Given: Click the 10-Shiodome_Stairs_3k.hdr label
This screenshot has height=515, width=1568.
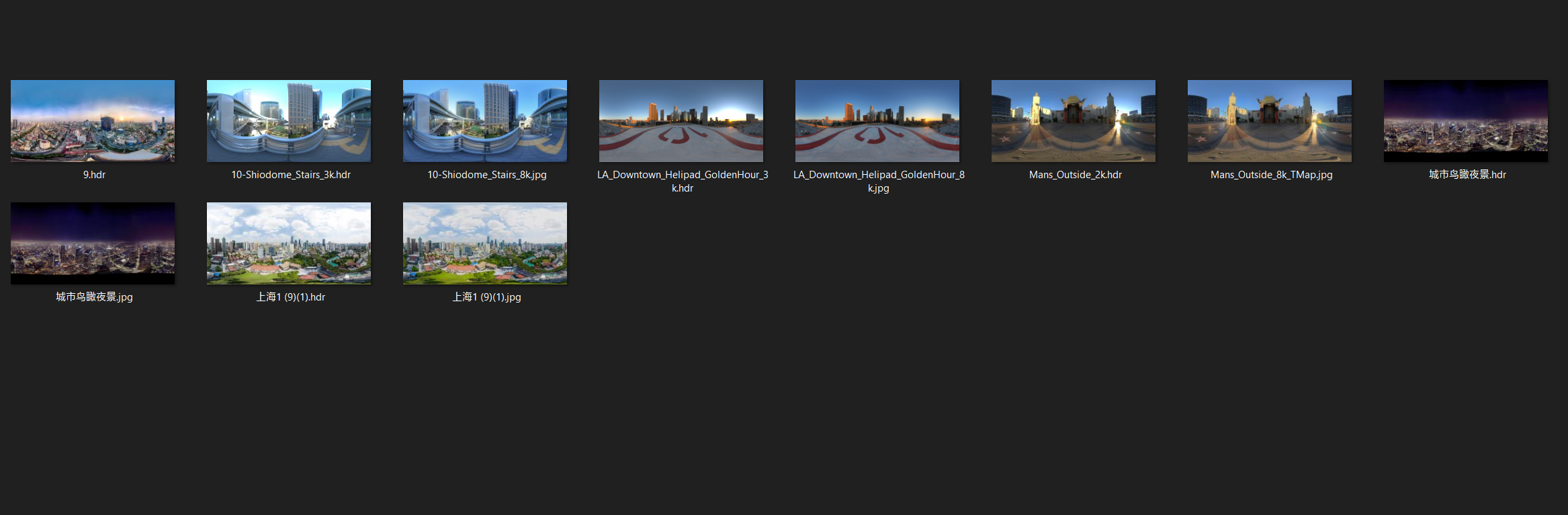Looking at the screenshot, I should 291,175.
